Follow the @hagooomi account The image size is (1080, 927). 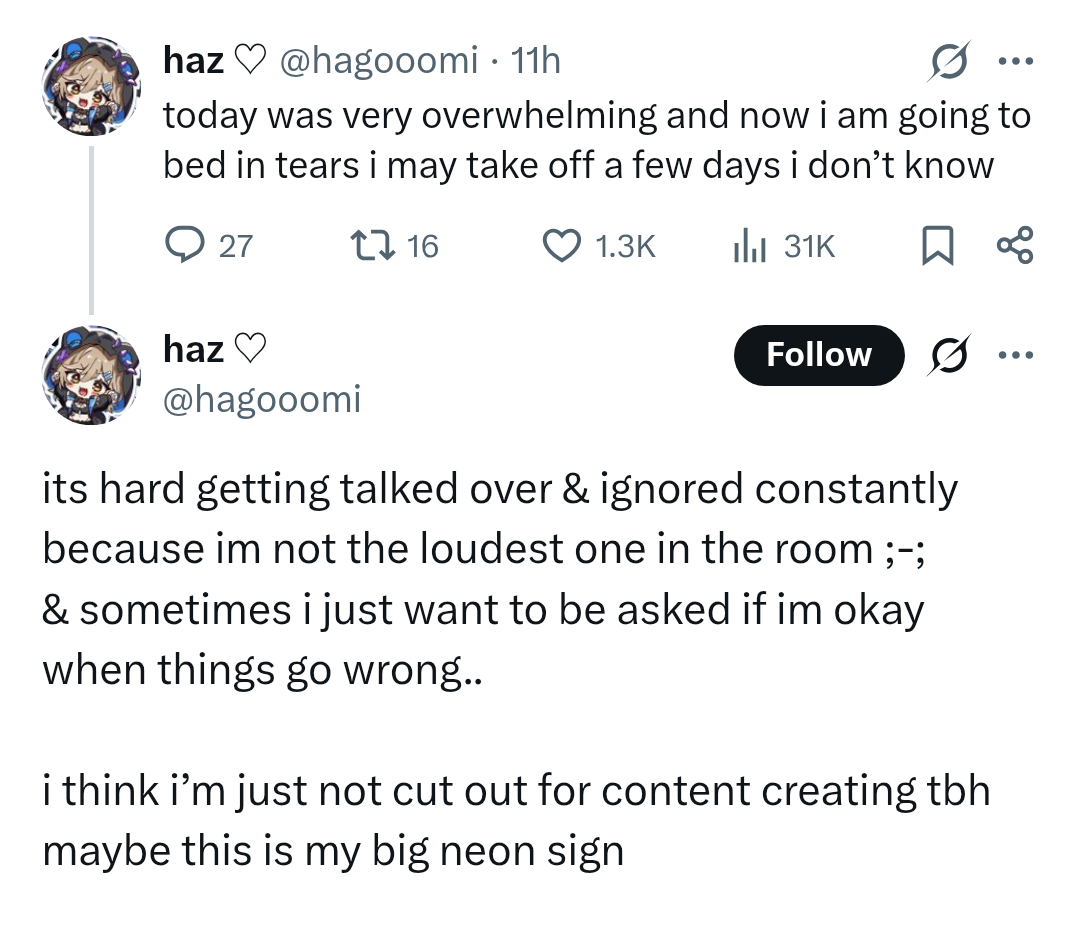[x=819, y=355]
